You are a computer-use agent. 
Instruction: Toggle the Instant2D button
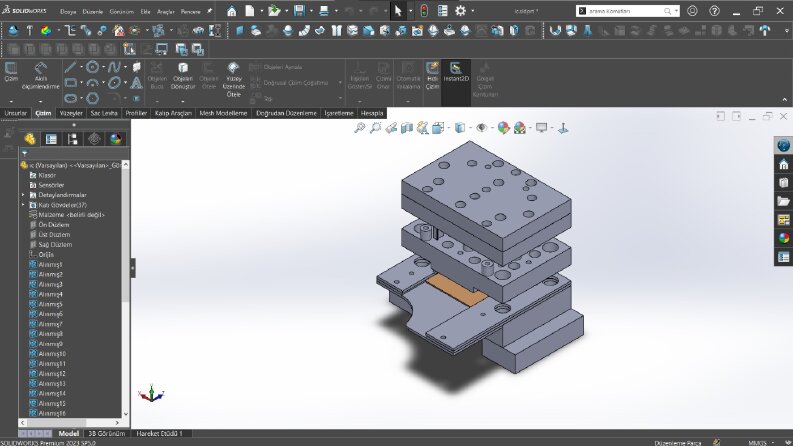(x=456, y=72)
